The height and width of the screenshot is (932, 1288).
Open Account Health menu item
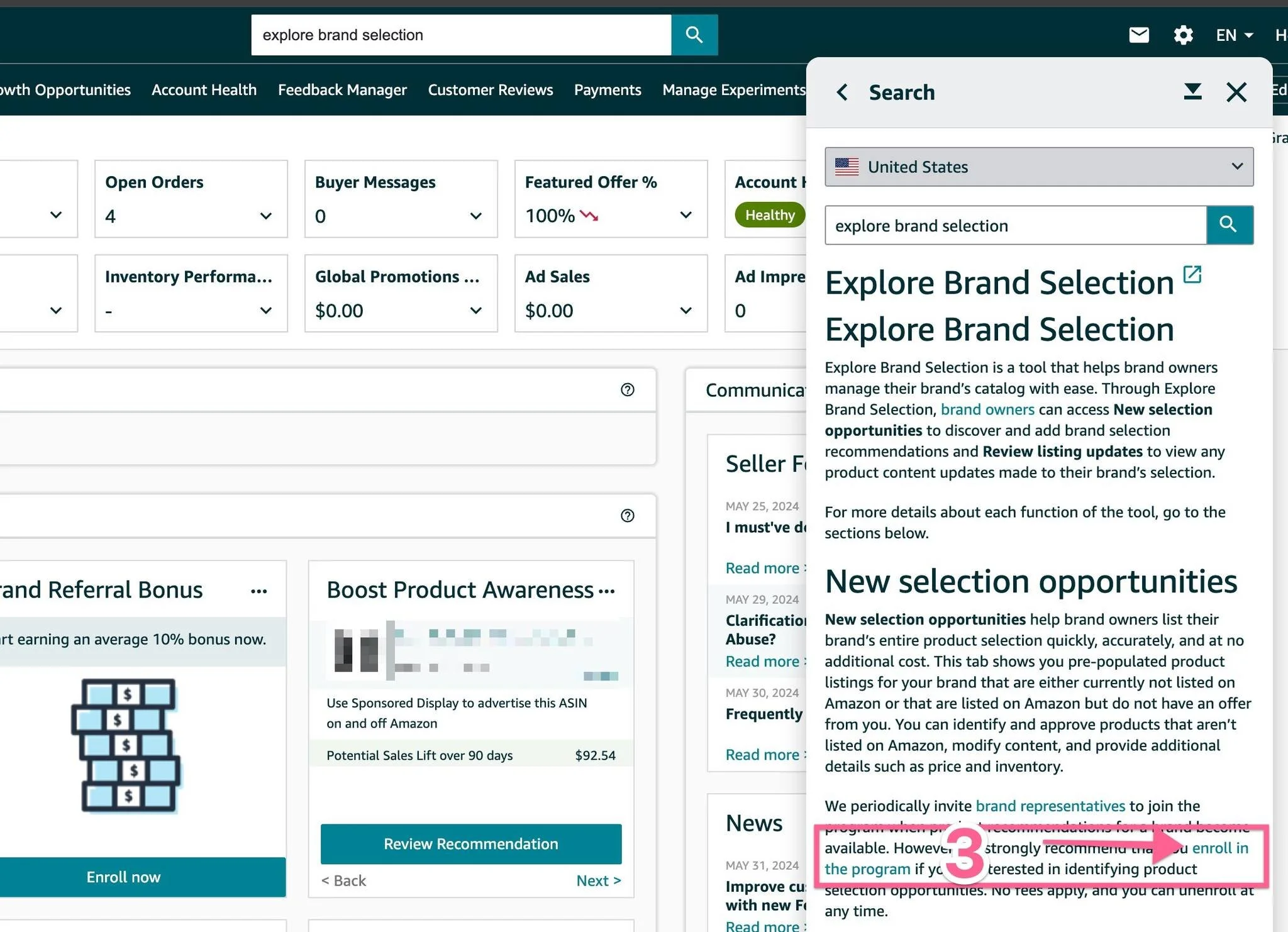tap(204, 90)
